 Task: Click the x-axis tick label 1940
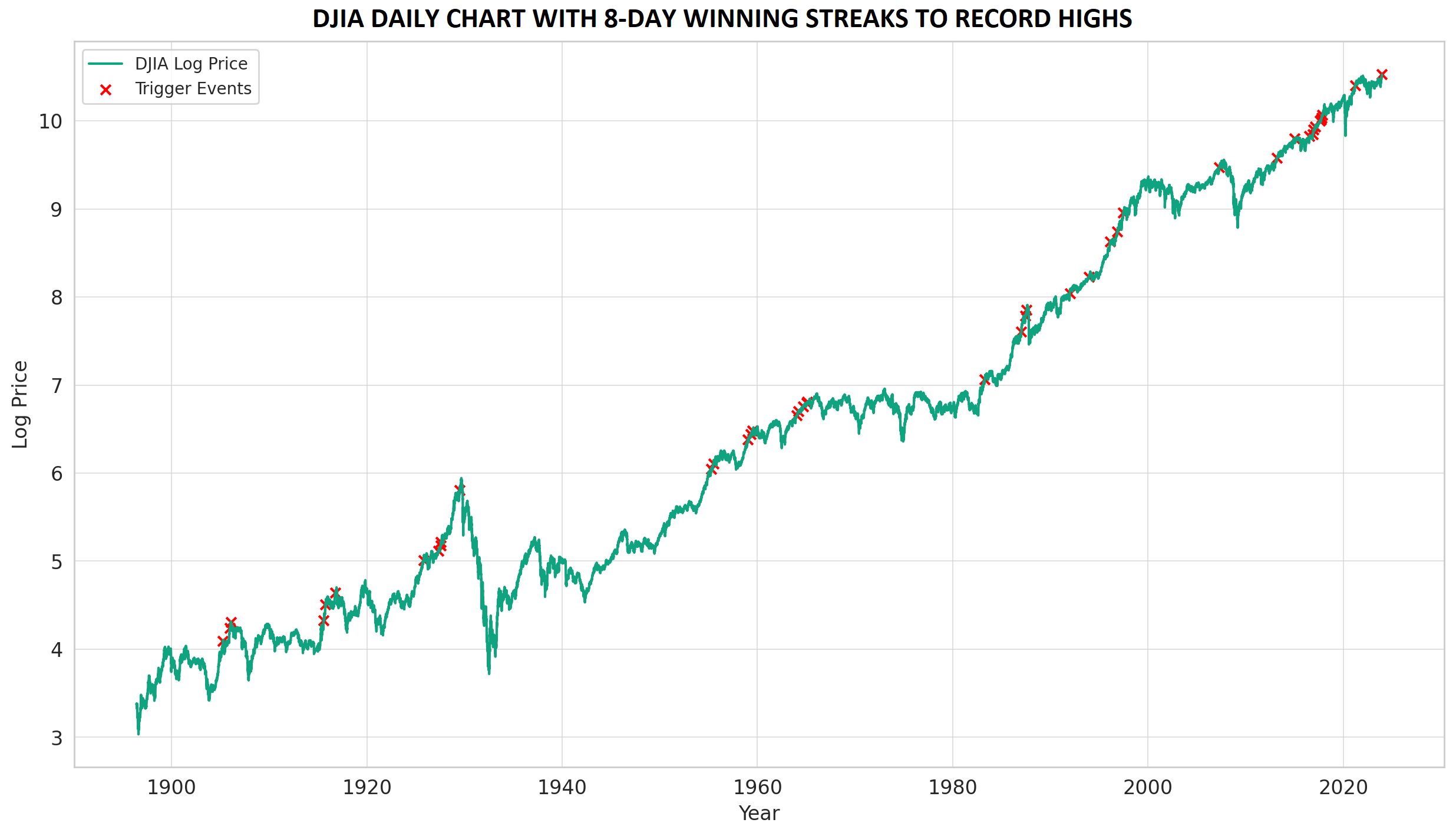click(562, 788)
